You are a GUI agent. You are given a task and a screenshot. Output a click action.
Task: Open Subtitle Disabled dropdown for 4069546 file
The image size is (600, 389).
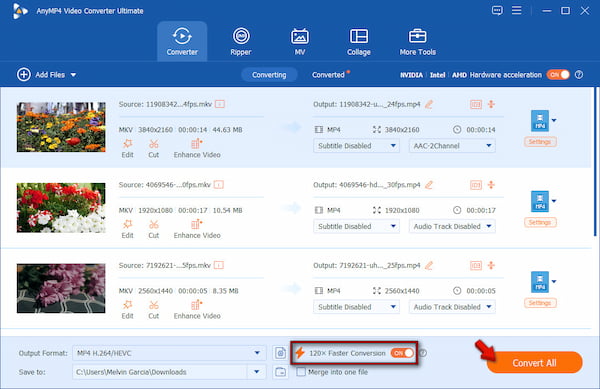point(356,226)
